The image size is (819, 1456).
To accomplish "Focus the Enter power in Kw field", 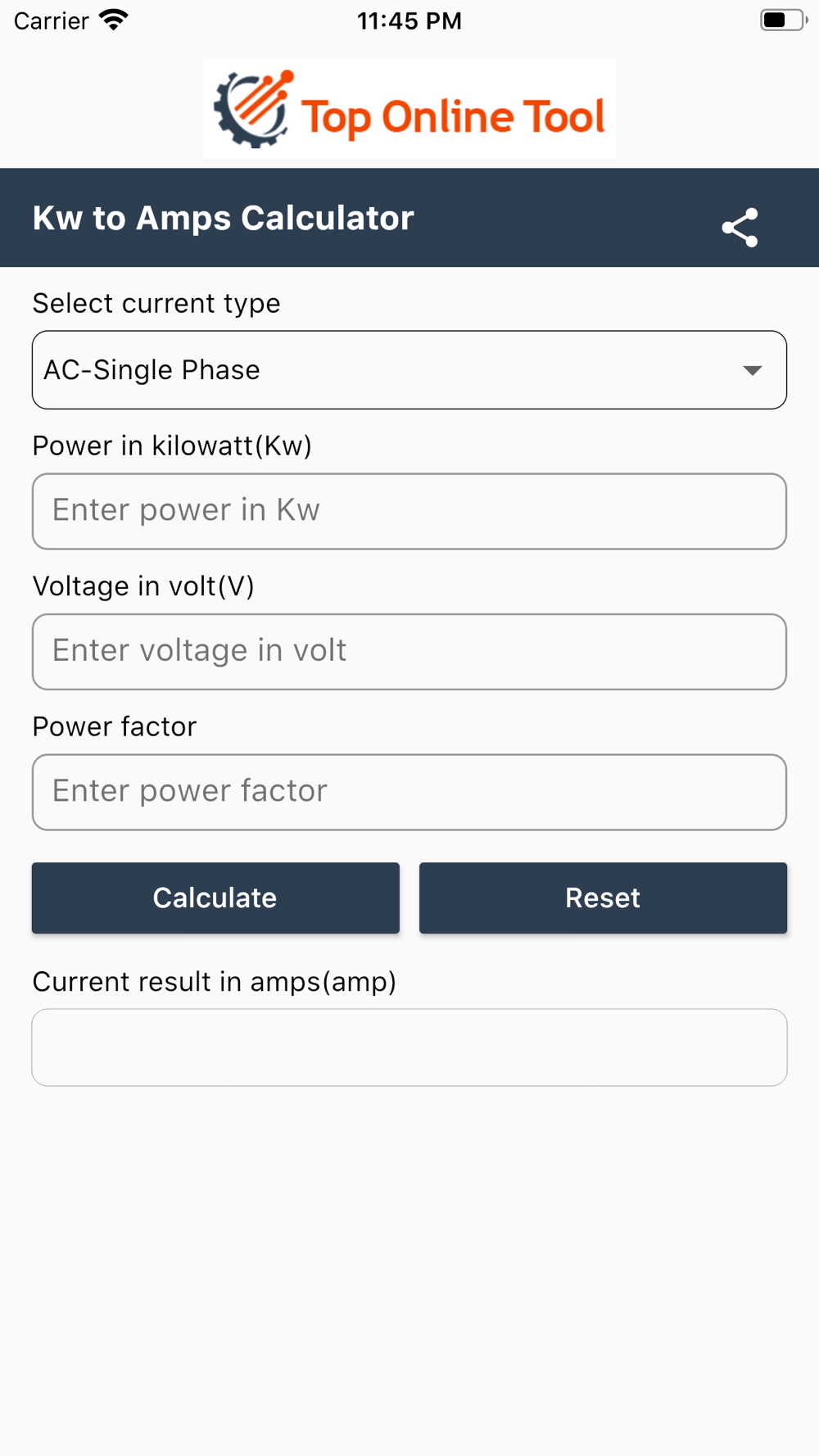I will (x=409, y=511).
